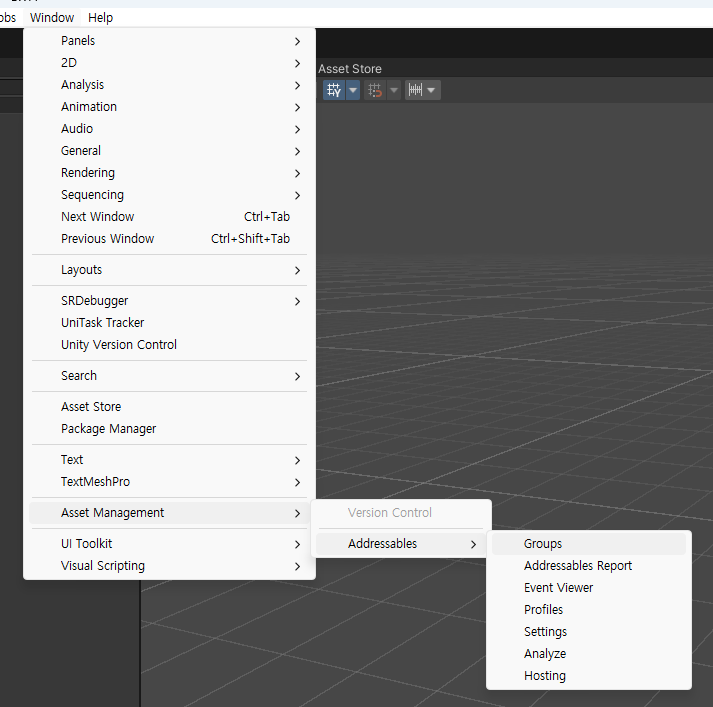Expand the Sequencing submenu
The width and height of the screenshot is (713, 707).
click(x=169, y=195)
